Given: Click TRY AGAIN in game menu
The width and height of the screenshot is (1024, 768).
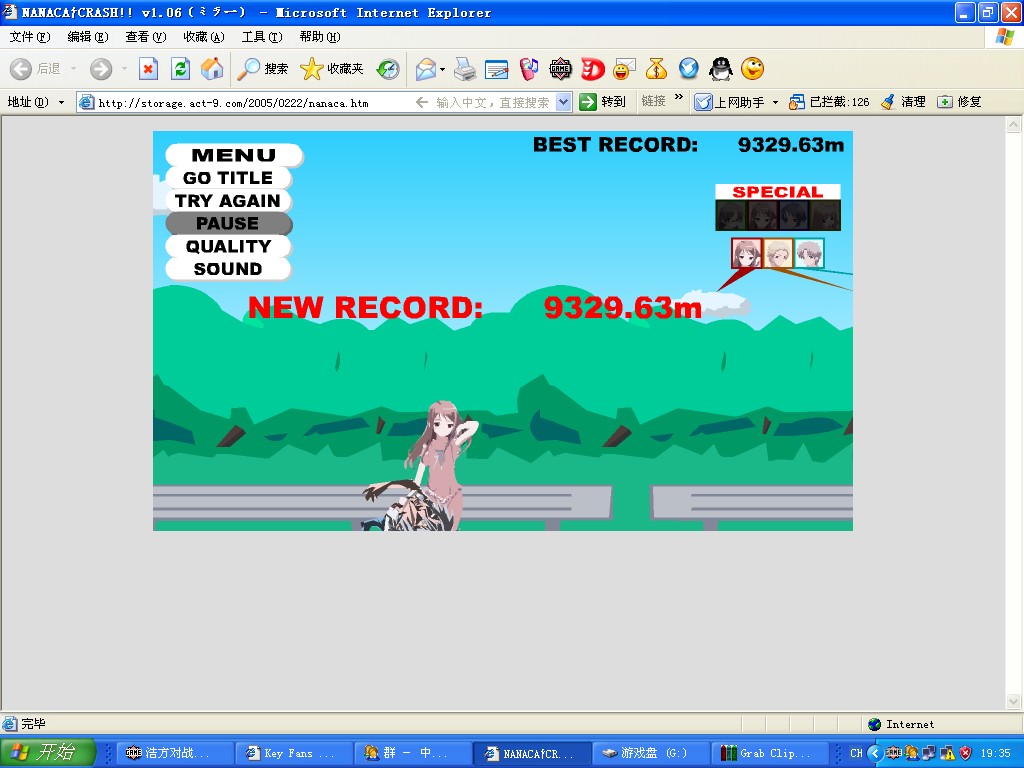Looking at the screenshot, I should (x=228, y=201).
